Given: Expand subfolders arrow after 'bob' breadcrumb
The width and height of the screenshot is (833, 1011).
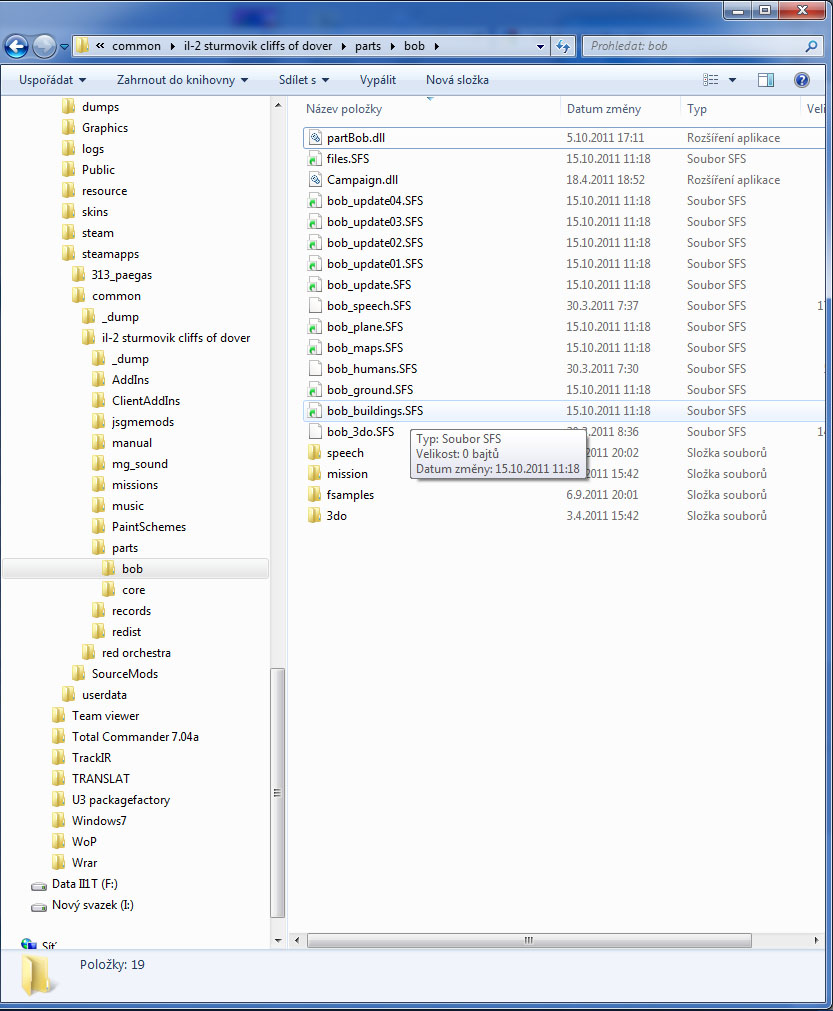Looking at the screenshot, I should point(436,46).
